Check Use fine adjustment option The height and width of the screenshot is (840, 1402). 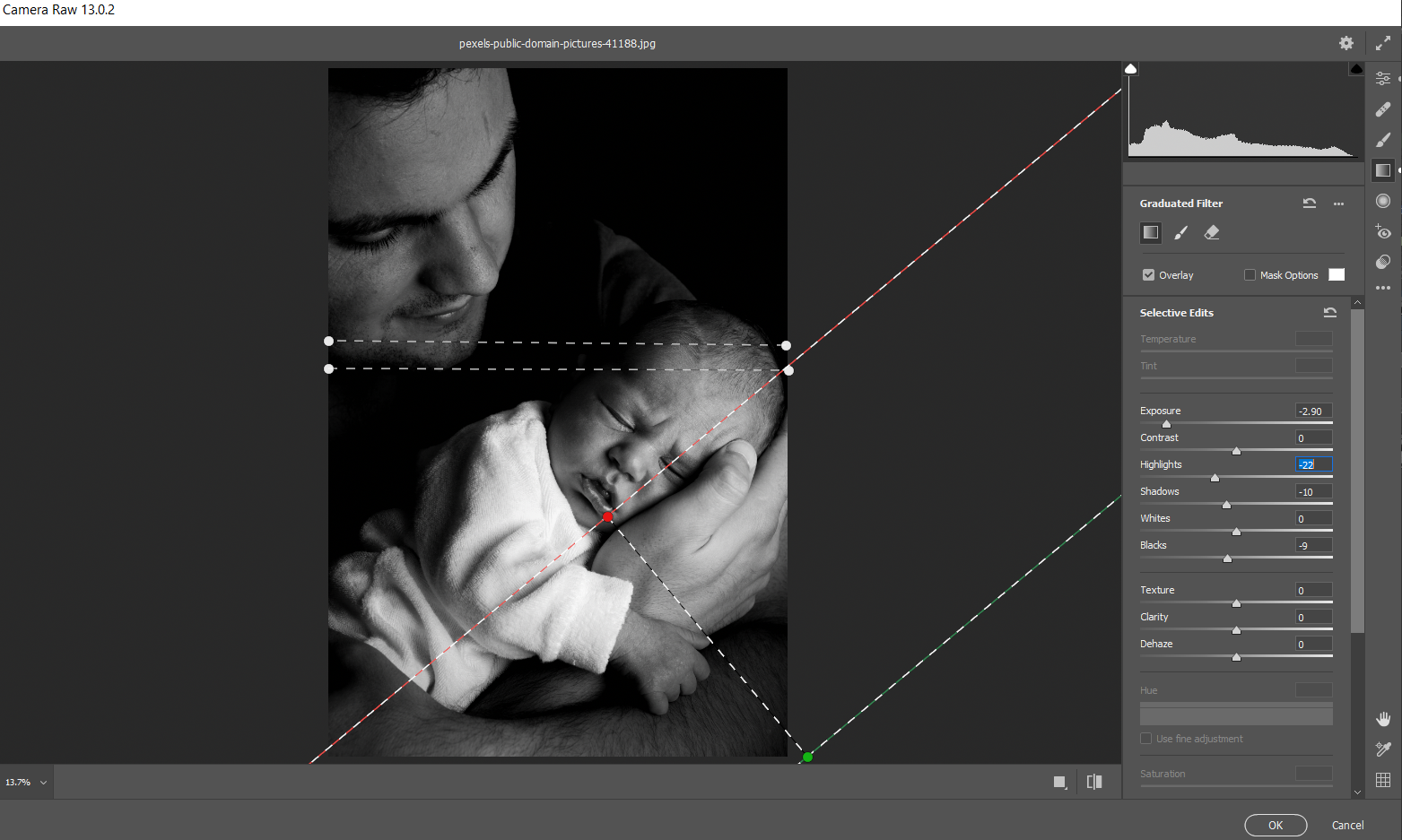(x=1145, y=739)
